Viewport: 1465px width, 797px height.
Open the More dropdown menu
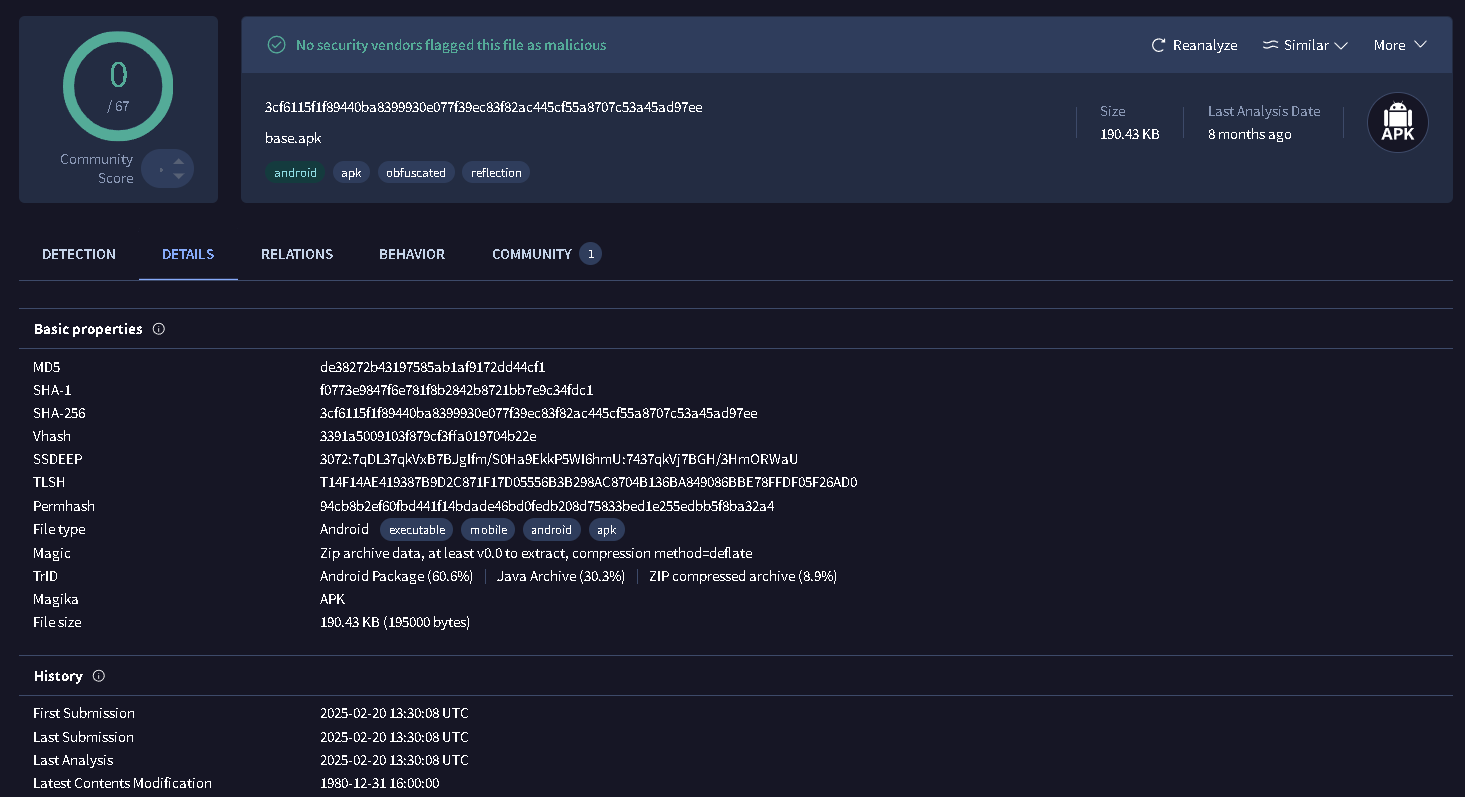(1399, 45)
